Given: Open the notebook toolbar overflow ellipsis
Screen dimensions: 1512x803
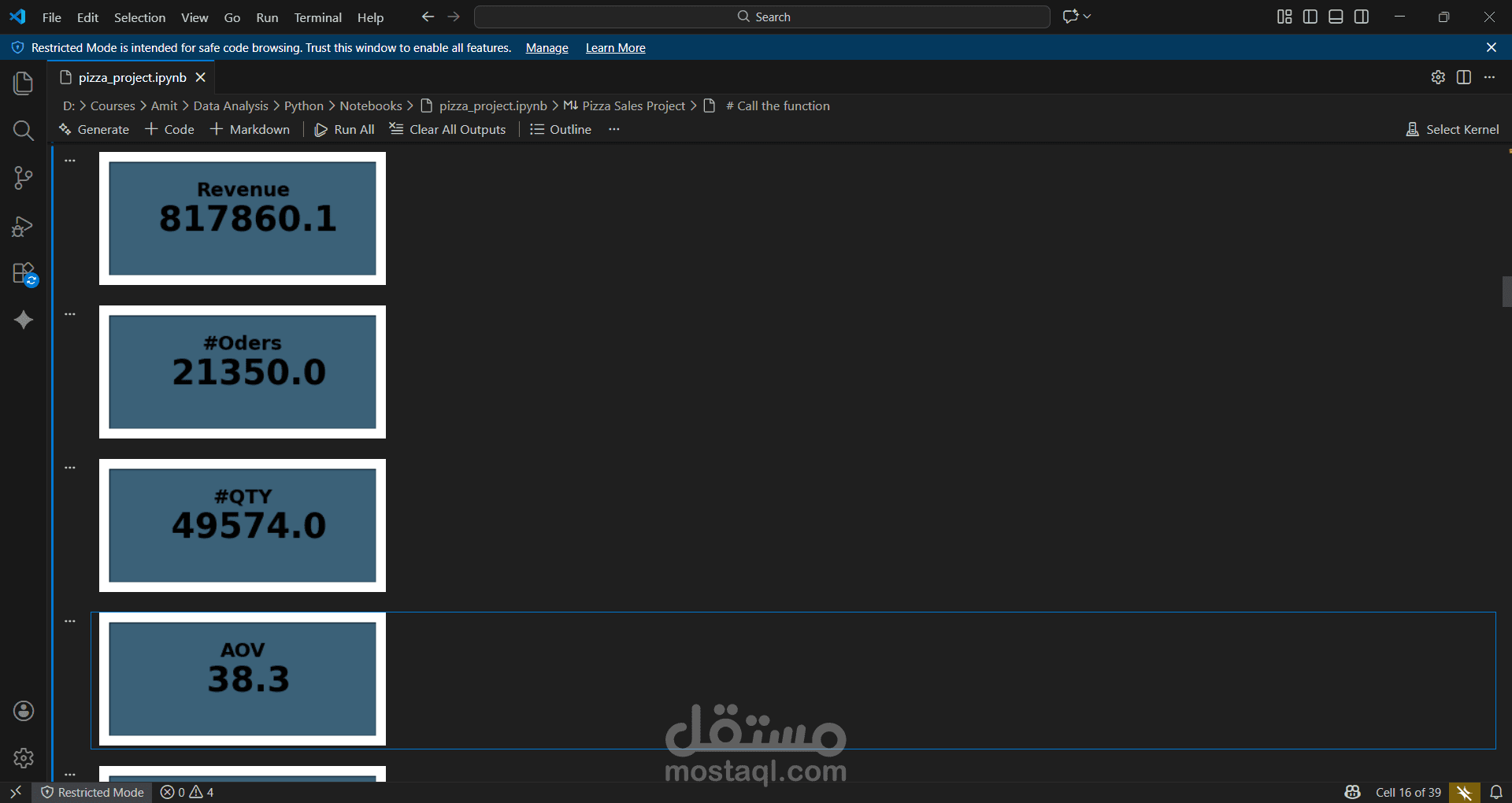Looking at the screenshot, I should point(614,129).
